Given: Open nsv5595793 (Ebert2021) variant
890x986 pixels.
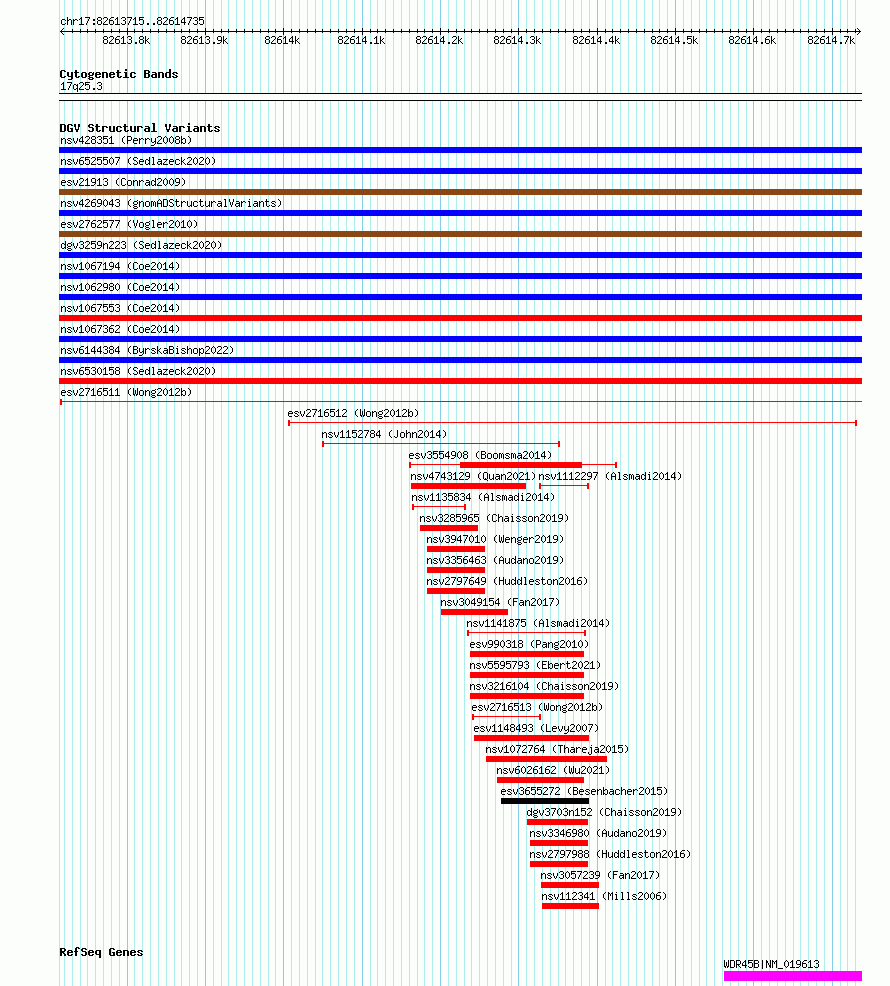Looking at the screenshot, I should (x=535, y=665).
